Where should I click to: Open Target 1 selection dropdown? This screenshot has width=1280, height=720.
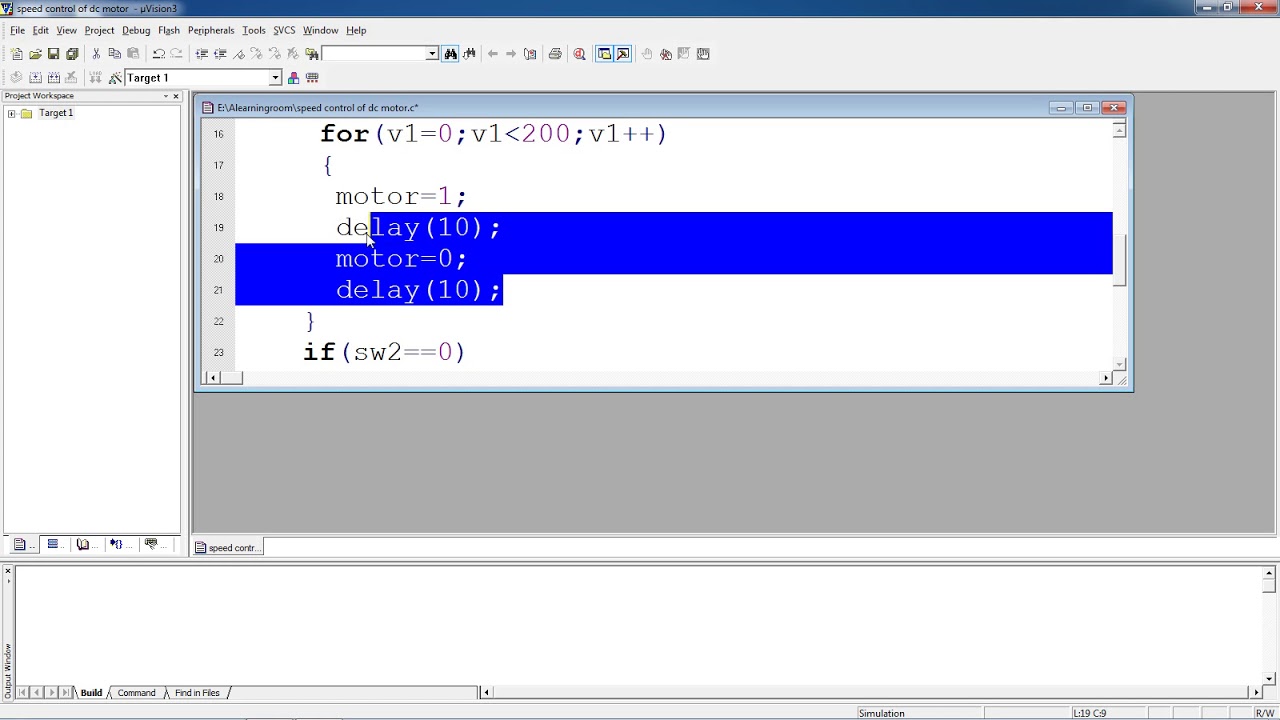[x=275, y=78]
